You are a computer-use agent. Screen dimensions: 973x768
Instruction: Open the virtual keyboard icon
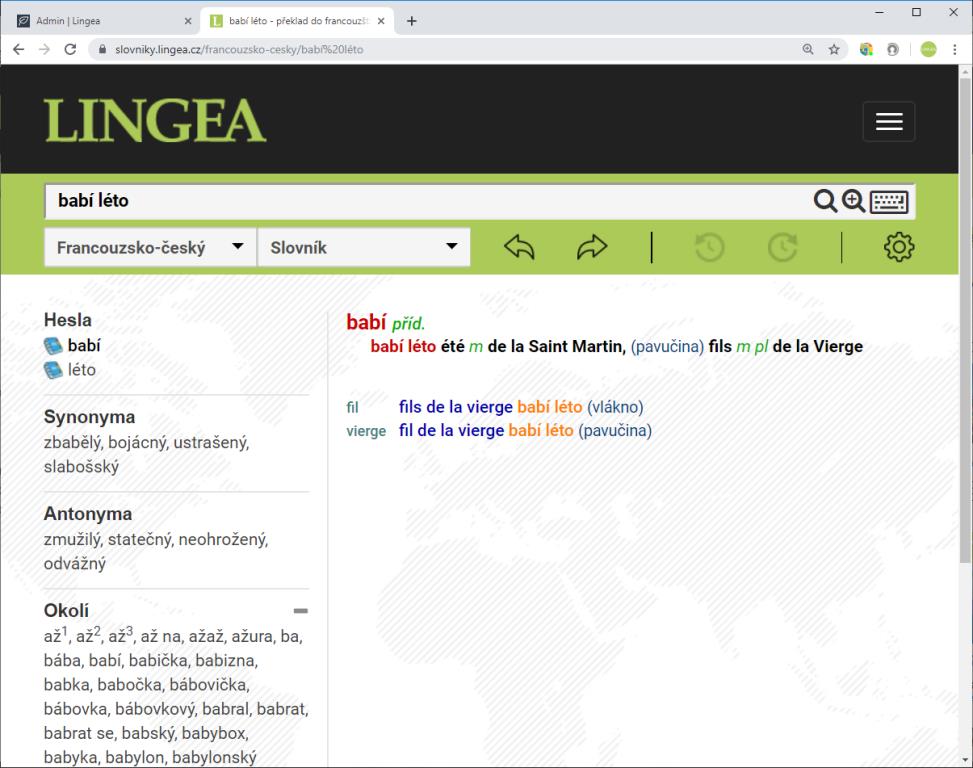pos(889,202)
